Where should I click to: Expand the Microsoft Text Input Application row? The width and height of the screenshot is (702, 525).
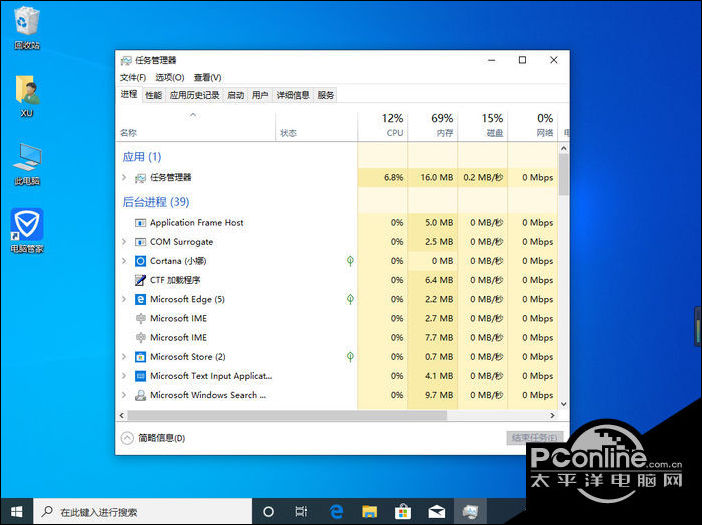124,376
